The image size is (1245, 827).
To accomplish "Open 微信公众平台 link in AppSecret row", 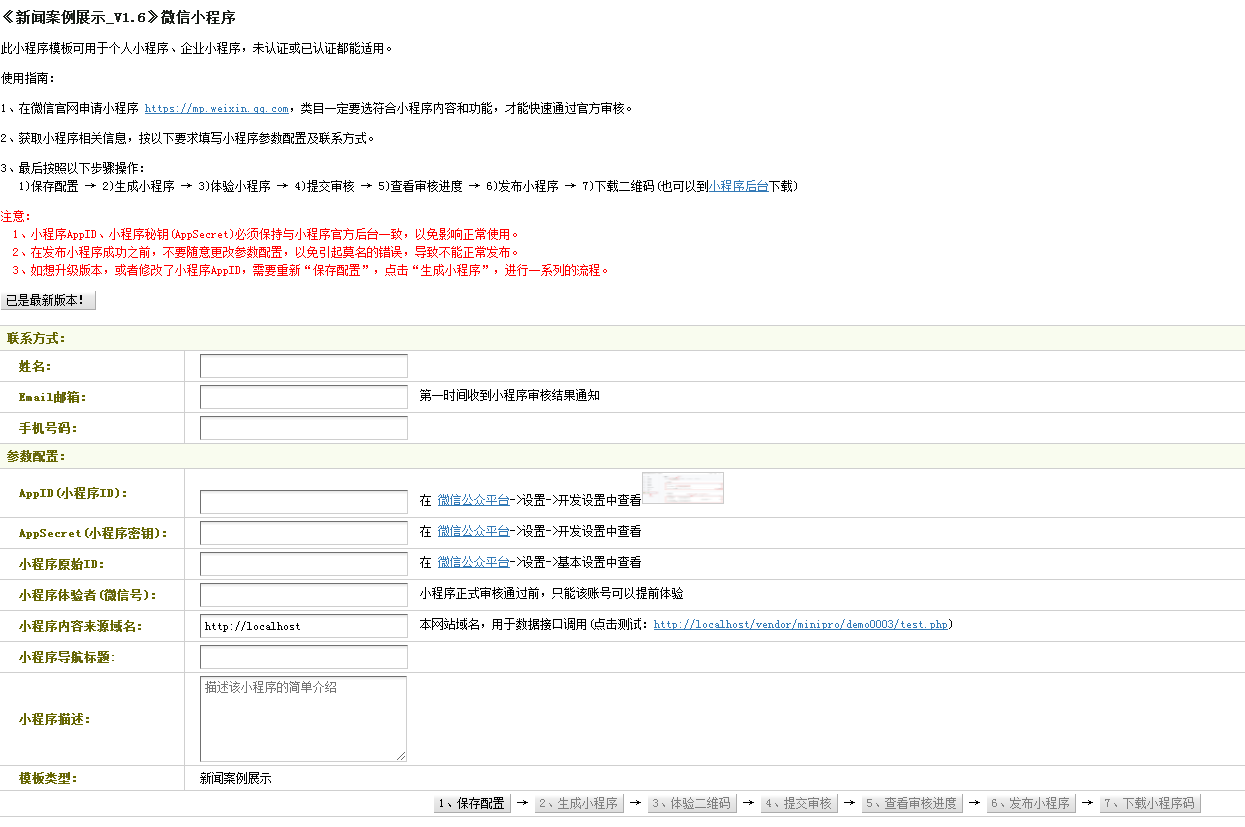I will tap(473, 532).
